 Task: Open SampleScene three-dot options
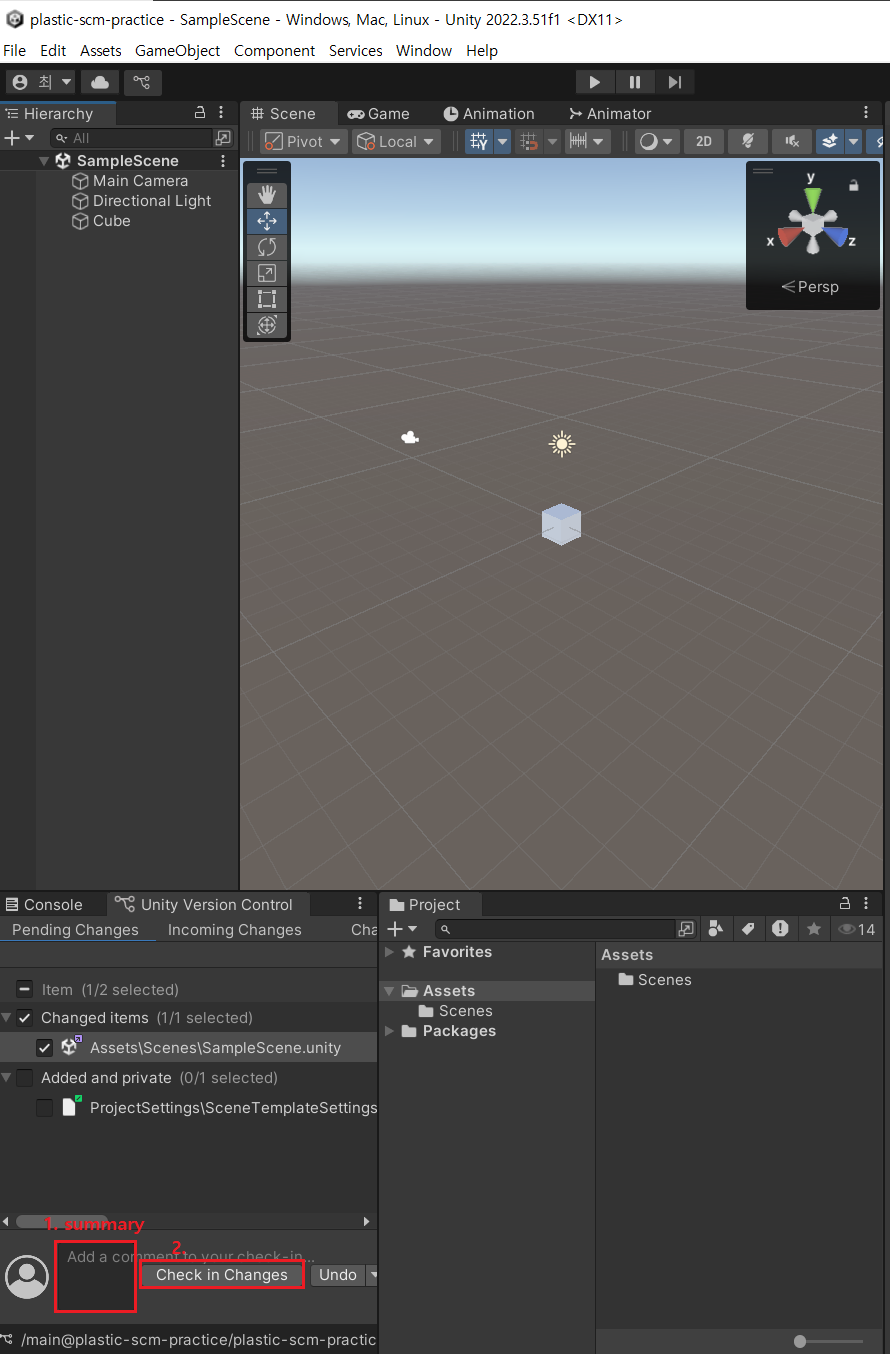tap(223, 161)
